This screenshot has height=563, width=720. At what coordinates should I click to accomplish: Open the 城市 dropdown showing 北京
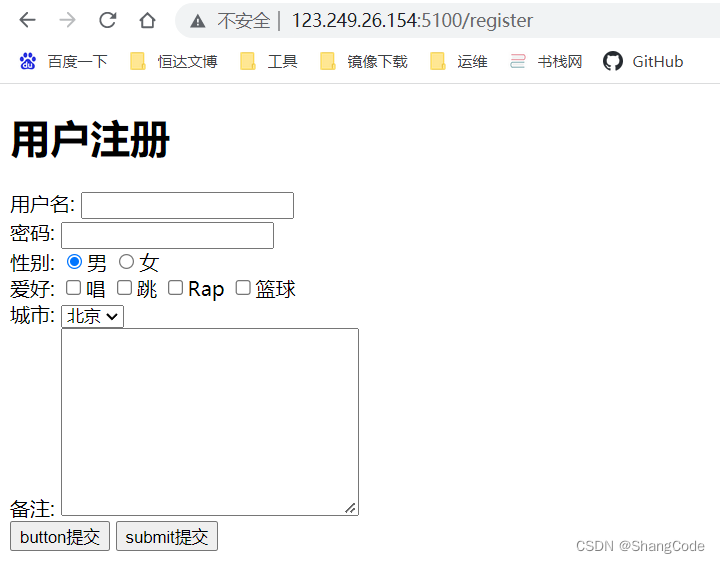(x=92, y=316)
